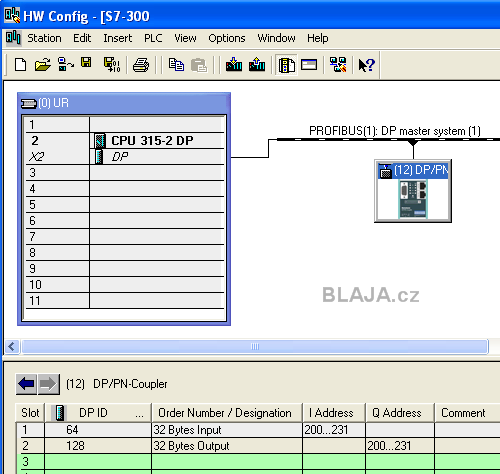
Task: Click DP ID cell 64
Action: click(98, 430)
